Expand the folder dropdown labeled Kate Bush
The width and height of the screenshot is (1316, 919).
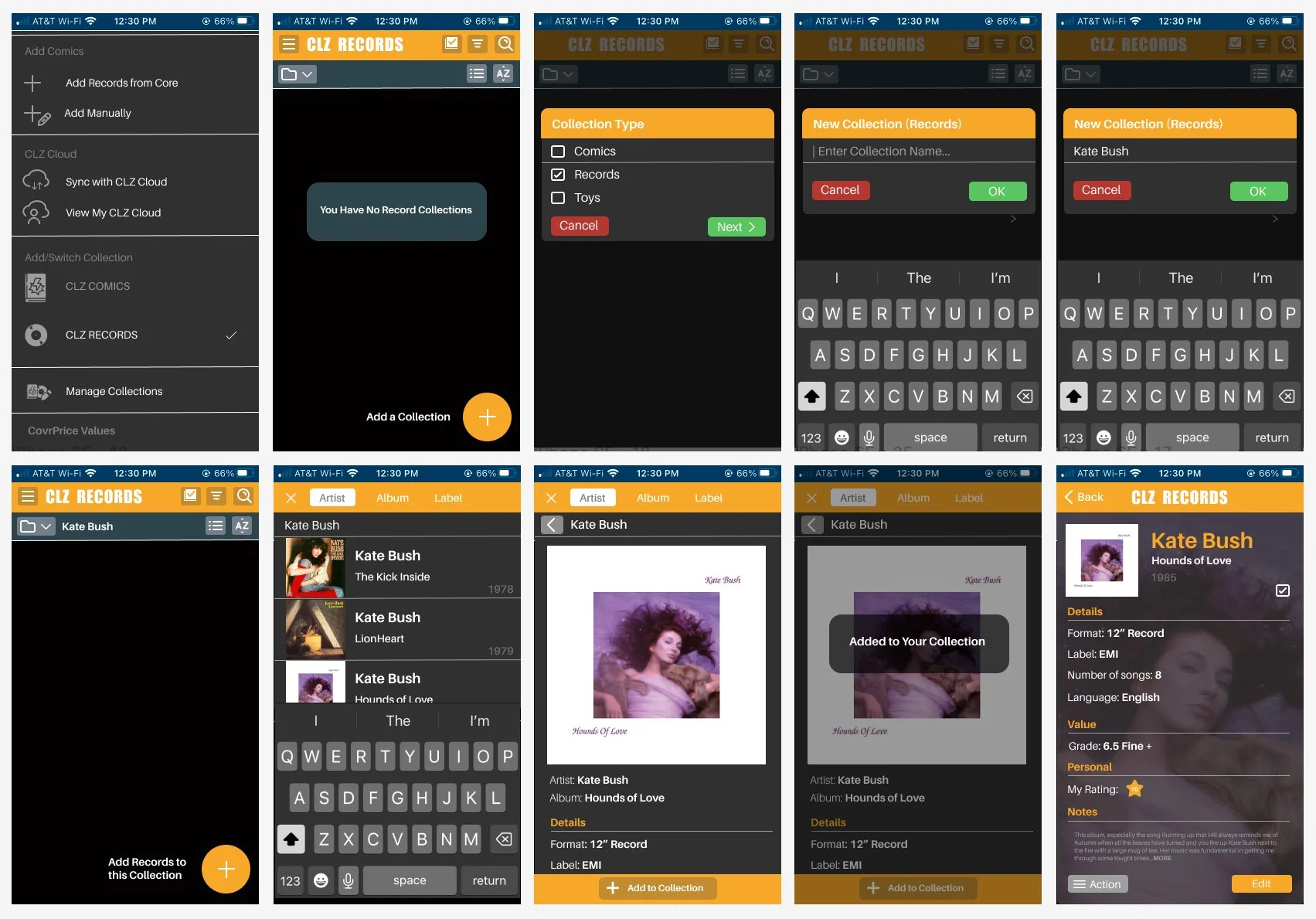[36, 526]
